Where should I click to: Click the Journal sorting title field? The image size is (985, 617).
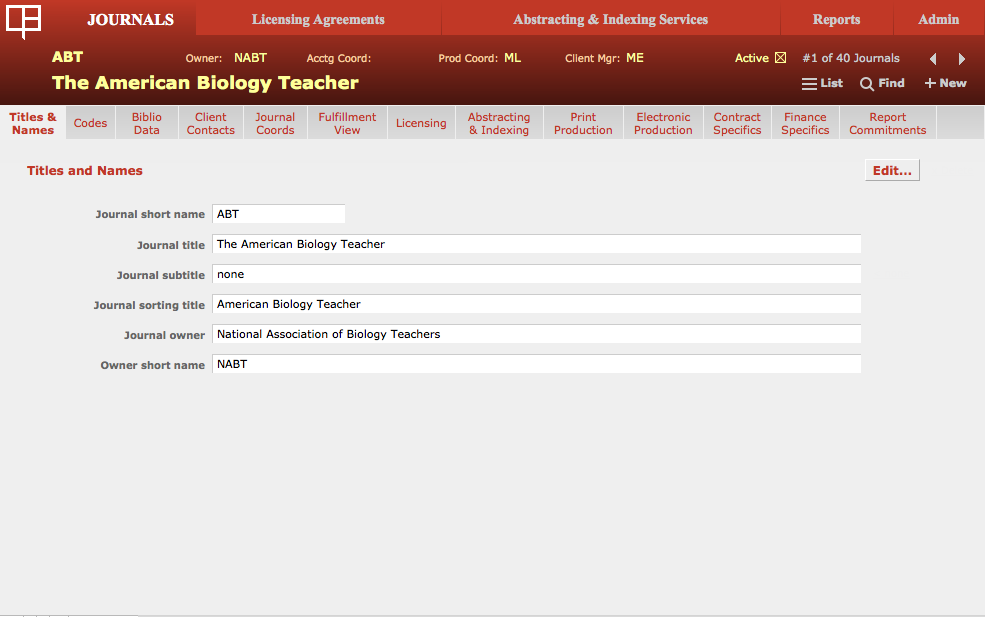pos(536,304)
